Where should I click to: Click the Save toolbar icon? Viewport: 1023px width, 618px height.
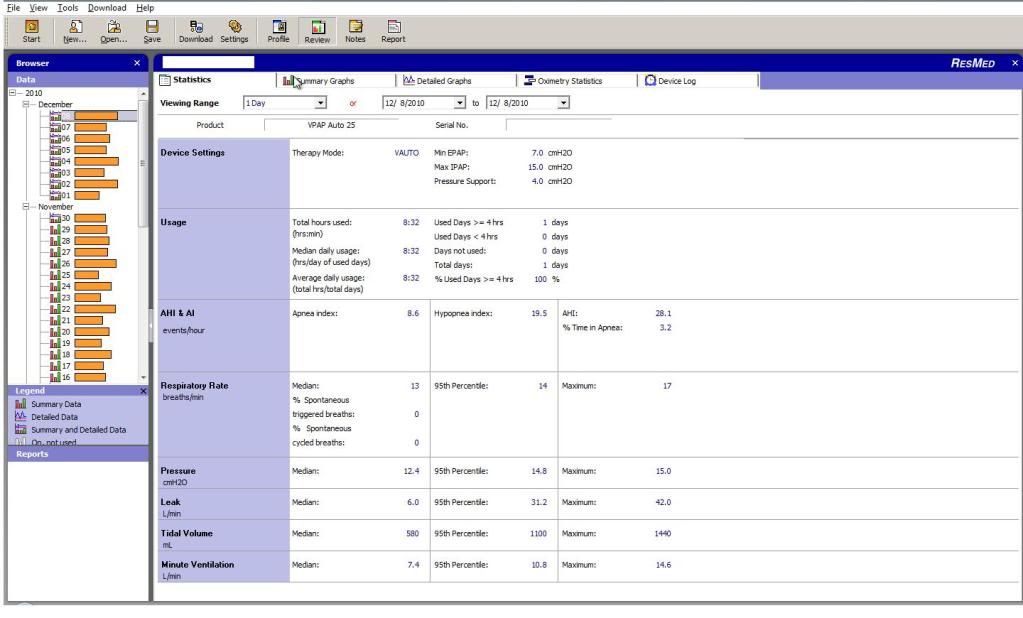152,31
